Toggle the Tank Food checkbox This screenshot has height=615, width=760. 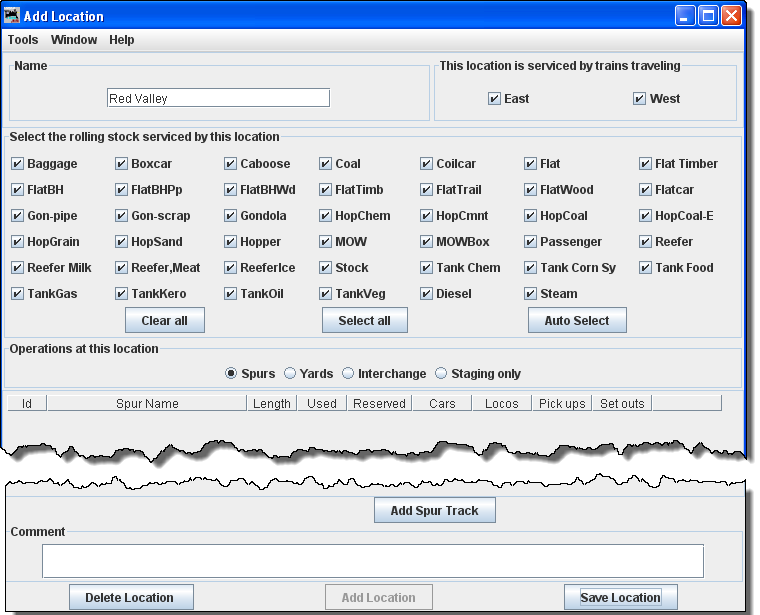[x=646, y=268]
